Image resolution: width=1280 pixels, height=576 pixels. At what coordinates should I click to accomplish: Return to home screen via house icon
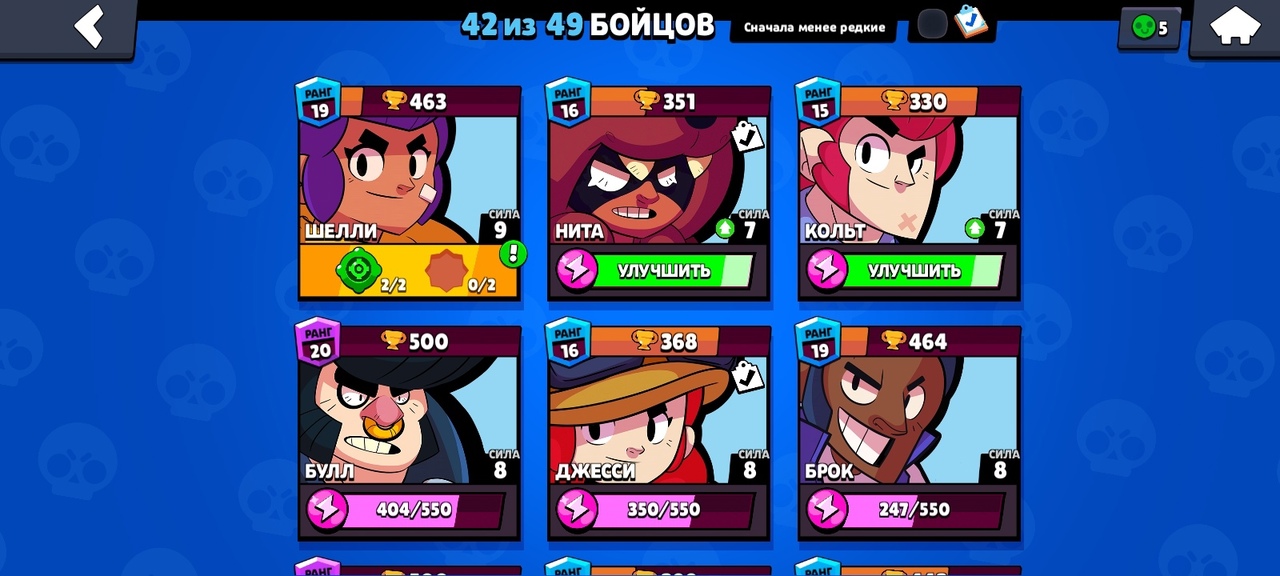(1235, 25)
